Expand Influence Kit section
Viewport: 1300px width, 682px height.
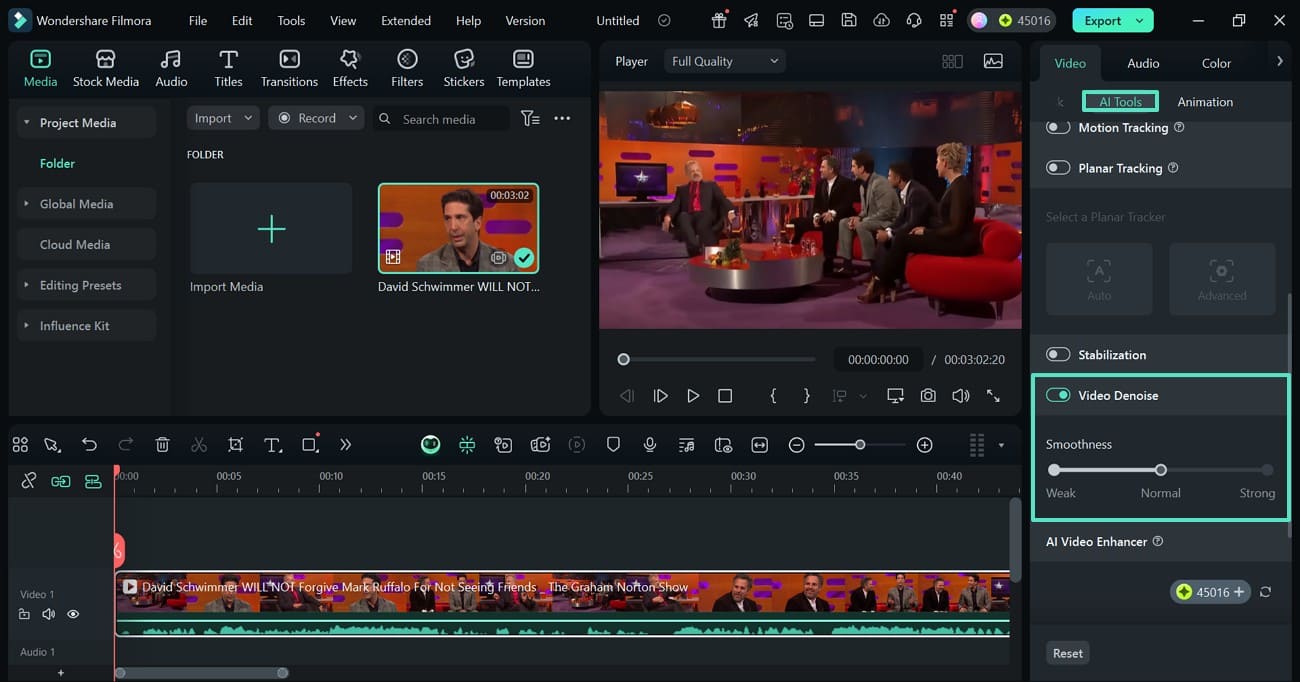coord(27,326)
